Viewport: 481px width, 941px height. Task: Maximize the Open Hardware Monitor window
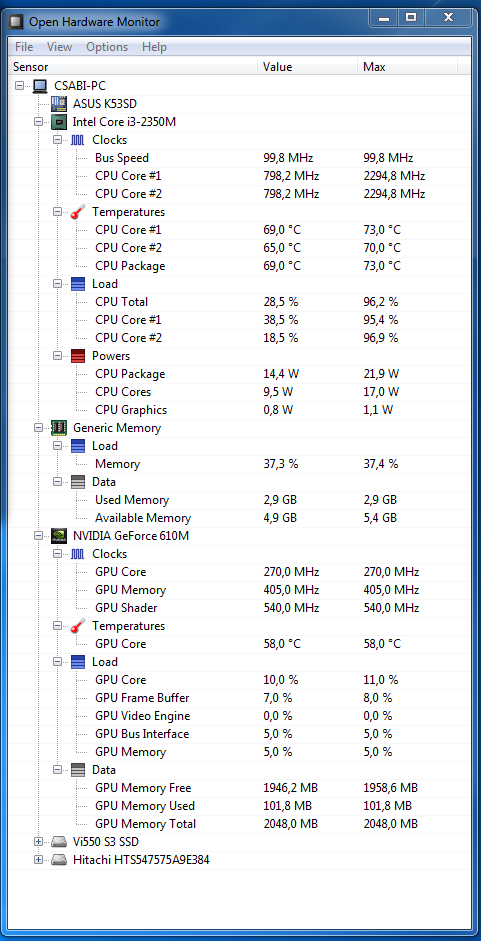[411, 19]
